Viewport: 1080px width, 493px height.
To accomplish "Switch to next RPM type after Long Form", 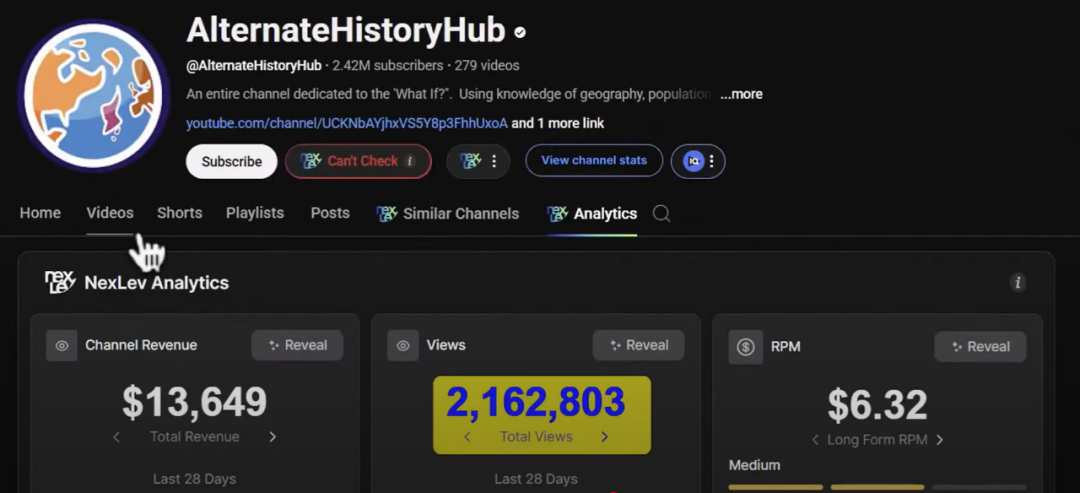I will 939,440.
